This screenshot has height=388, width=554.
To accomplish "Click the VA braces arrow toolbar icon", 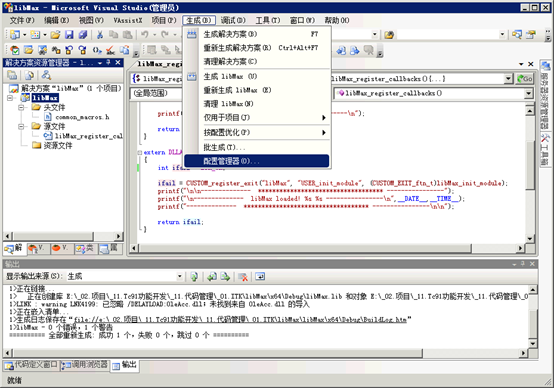I will (97, 50).
